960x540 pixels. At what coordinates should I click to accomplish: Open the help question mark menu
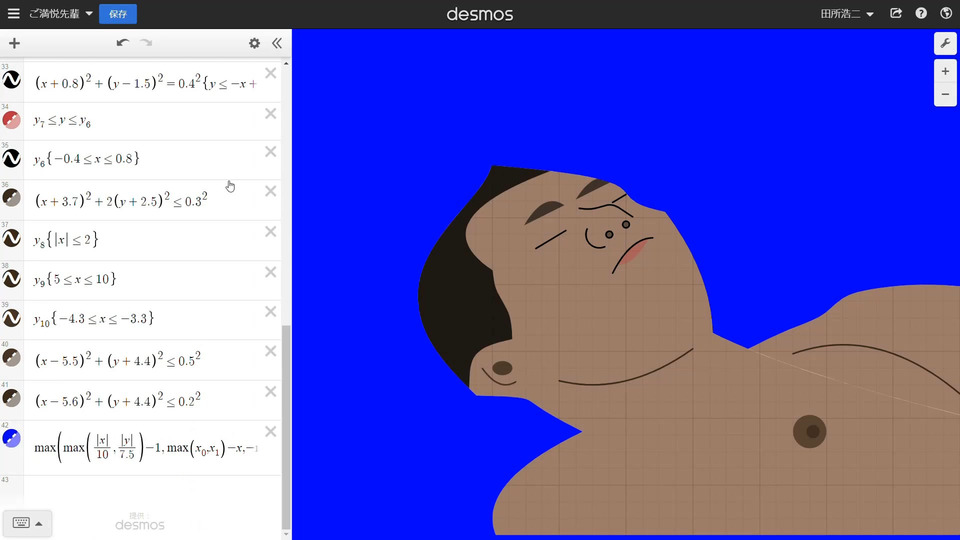[921, 14]
